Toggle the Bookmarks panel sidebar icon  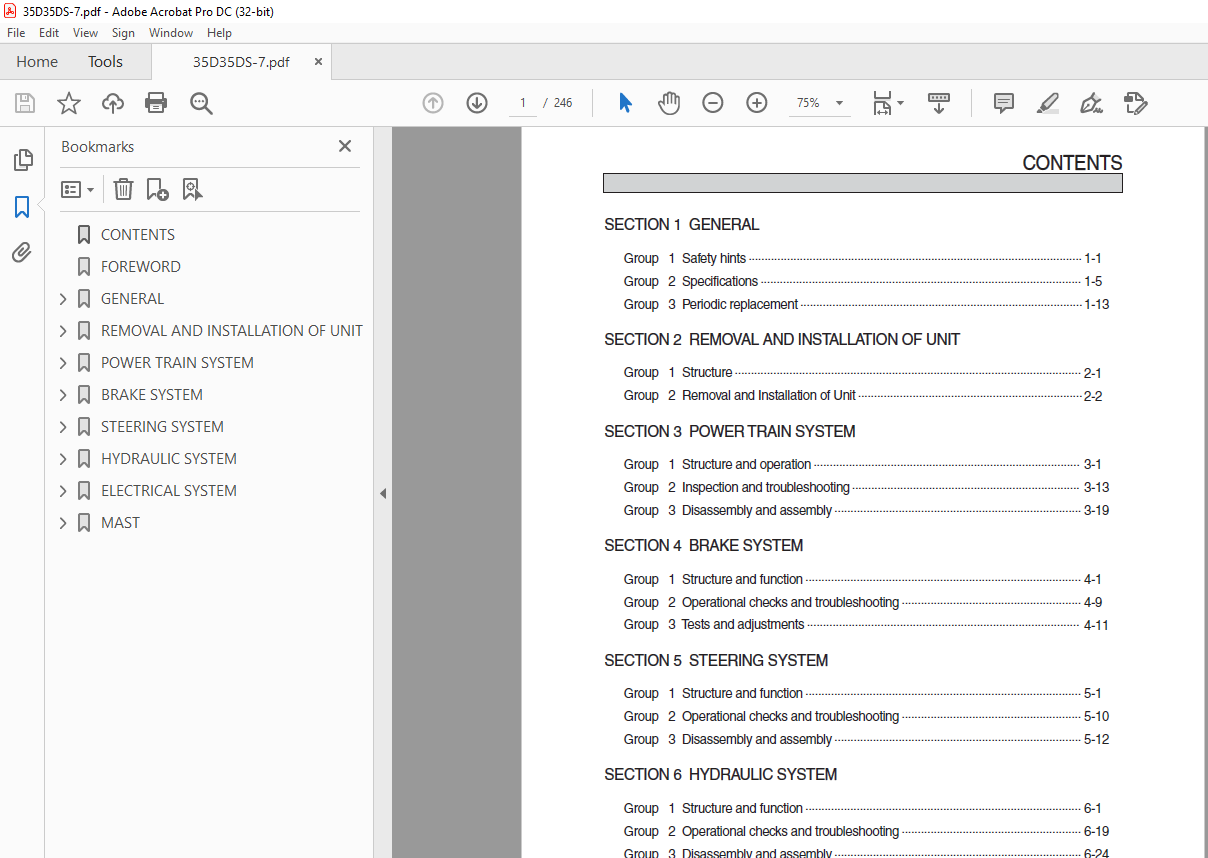22,207
